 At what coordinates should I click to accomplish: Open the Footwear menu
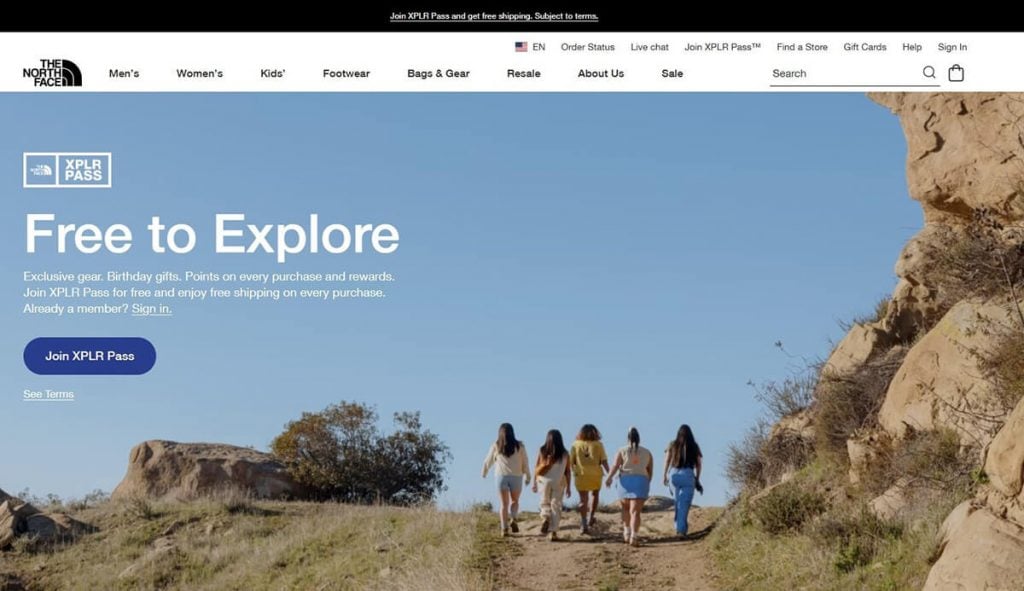tap(346, 74)
